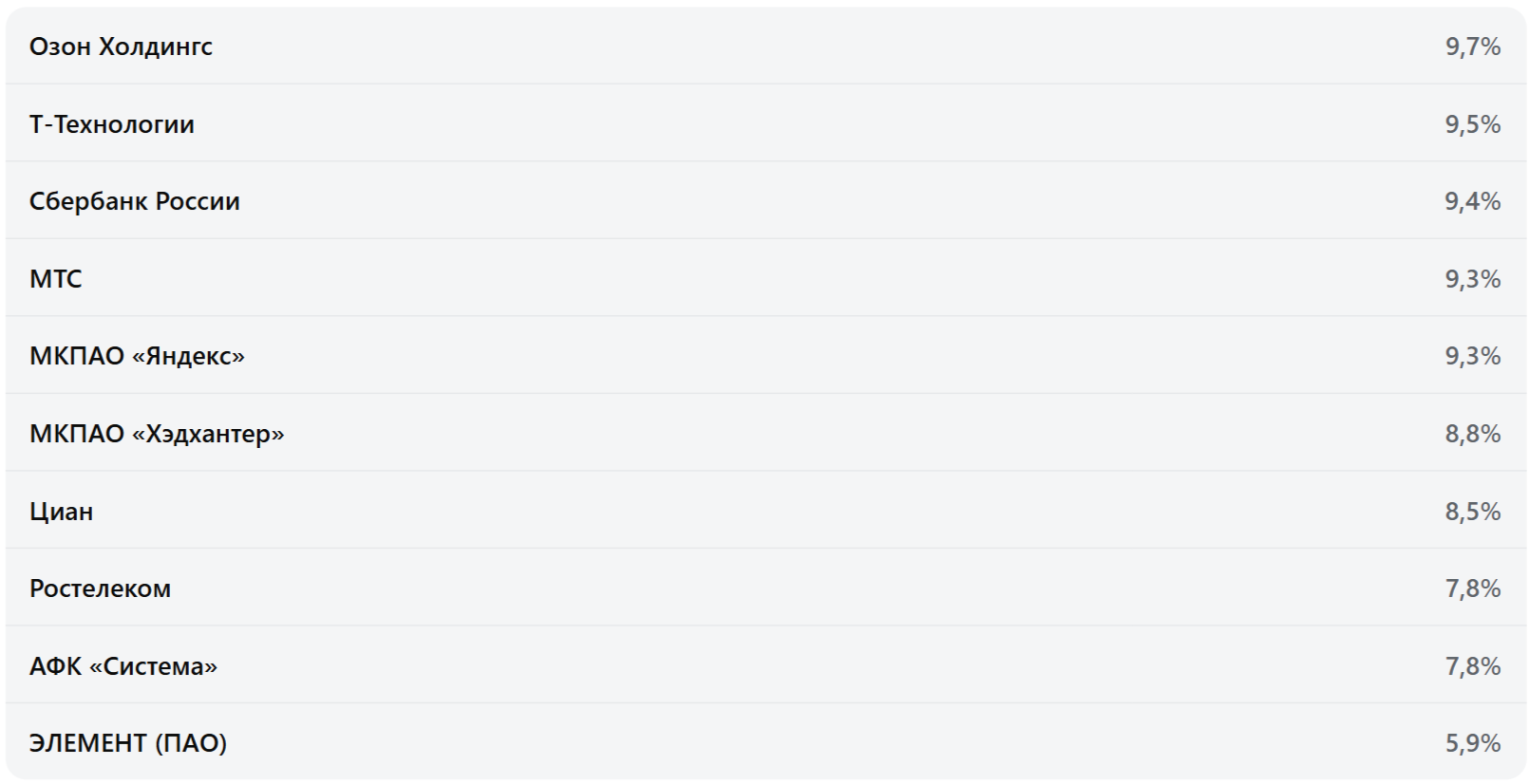
Task: Select the 9,5% value for Т-Технологии
Action: [1472, 124]
